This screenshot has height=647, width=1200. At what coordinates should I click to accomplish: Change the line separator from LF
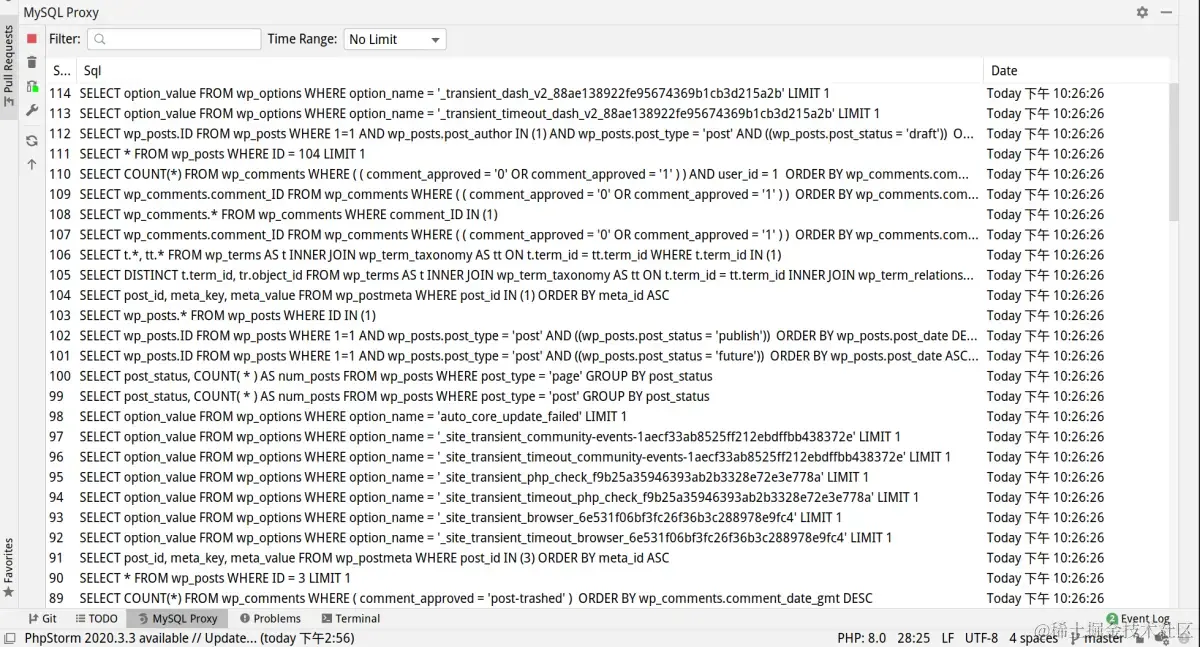(948, 637)
